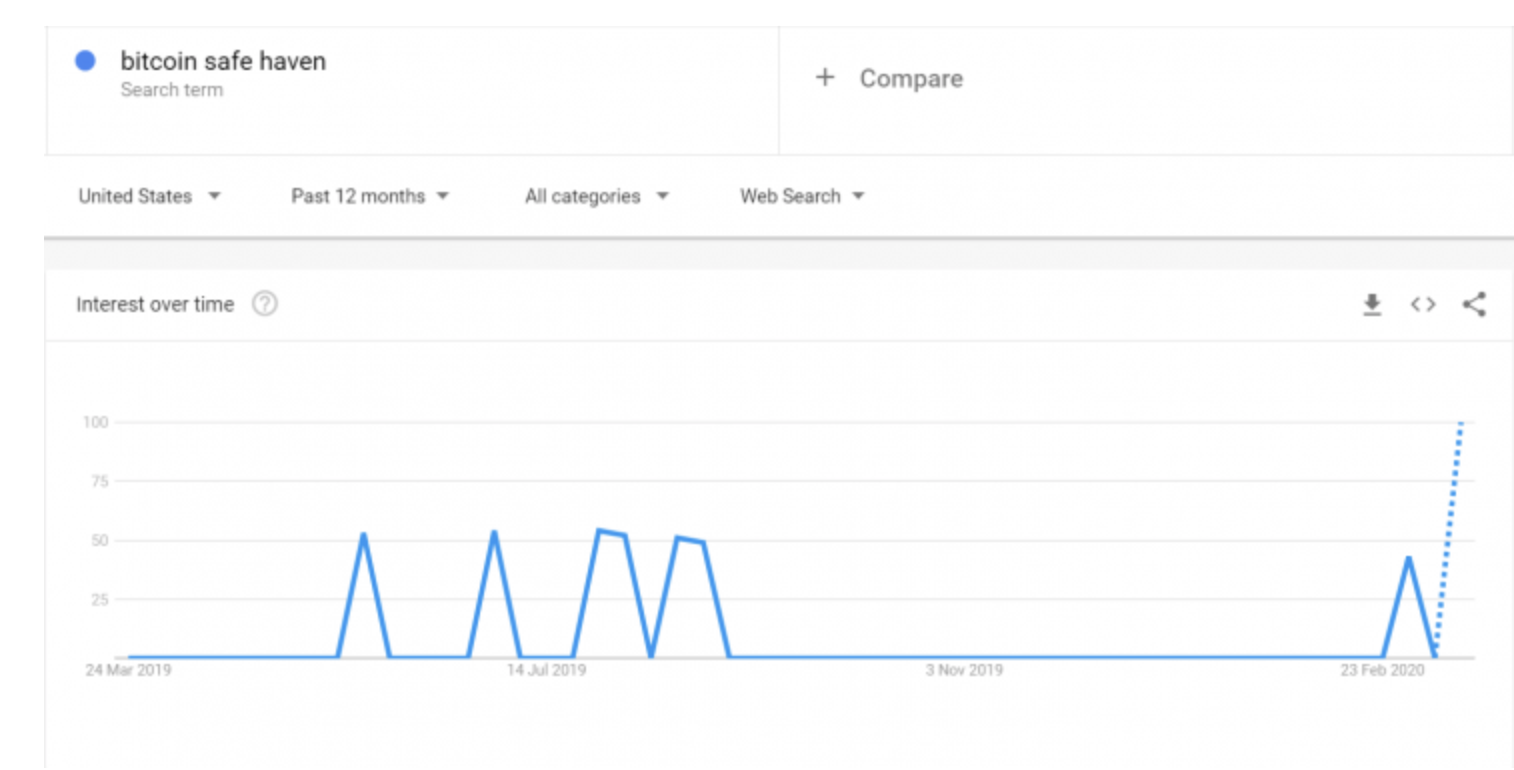
Task: Open the Past 12 months time range dropdown
Action: click(368, 196)
